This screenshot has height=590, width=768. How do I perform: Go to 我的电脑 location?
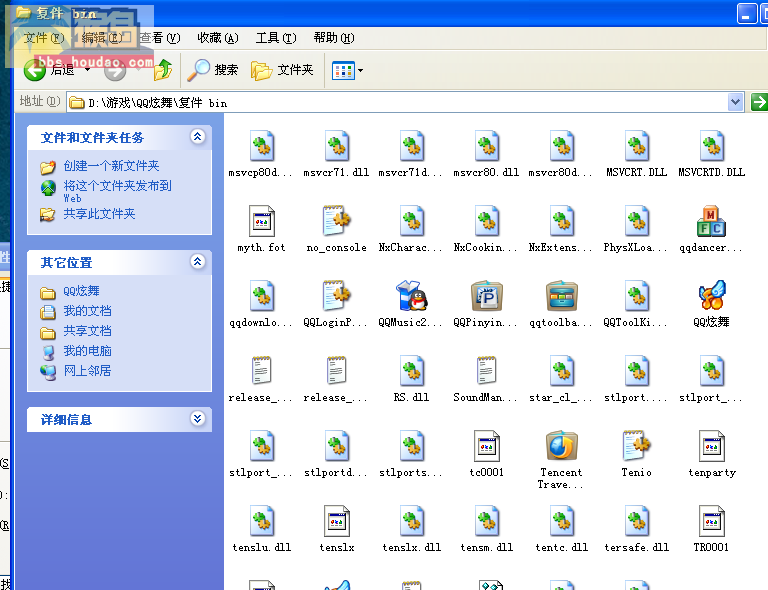coord(87,352)
